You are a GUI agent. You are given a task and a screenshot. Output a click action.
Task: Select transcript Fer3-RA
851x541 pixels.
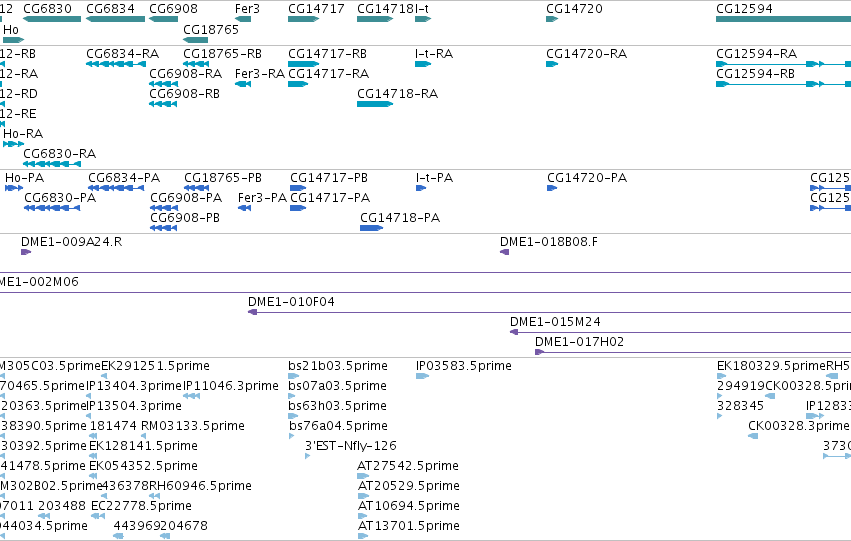pyautogui.click(x=243, y=84)
